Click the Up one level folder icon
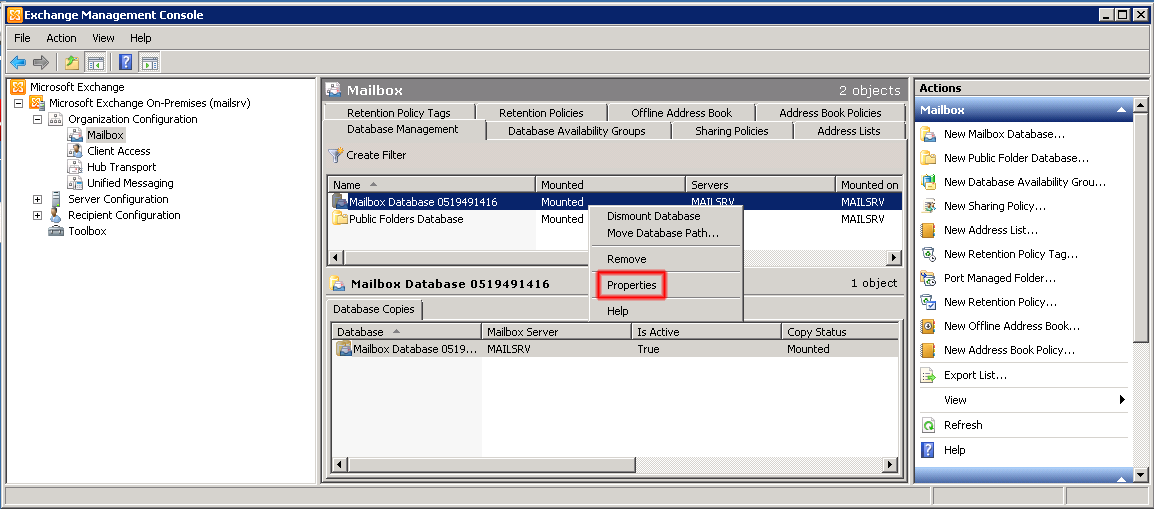The height and width of the screenshot is (509, 1154). [x=71, y=63]
